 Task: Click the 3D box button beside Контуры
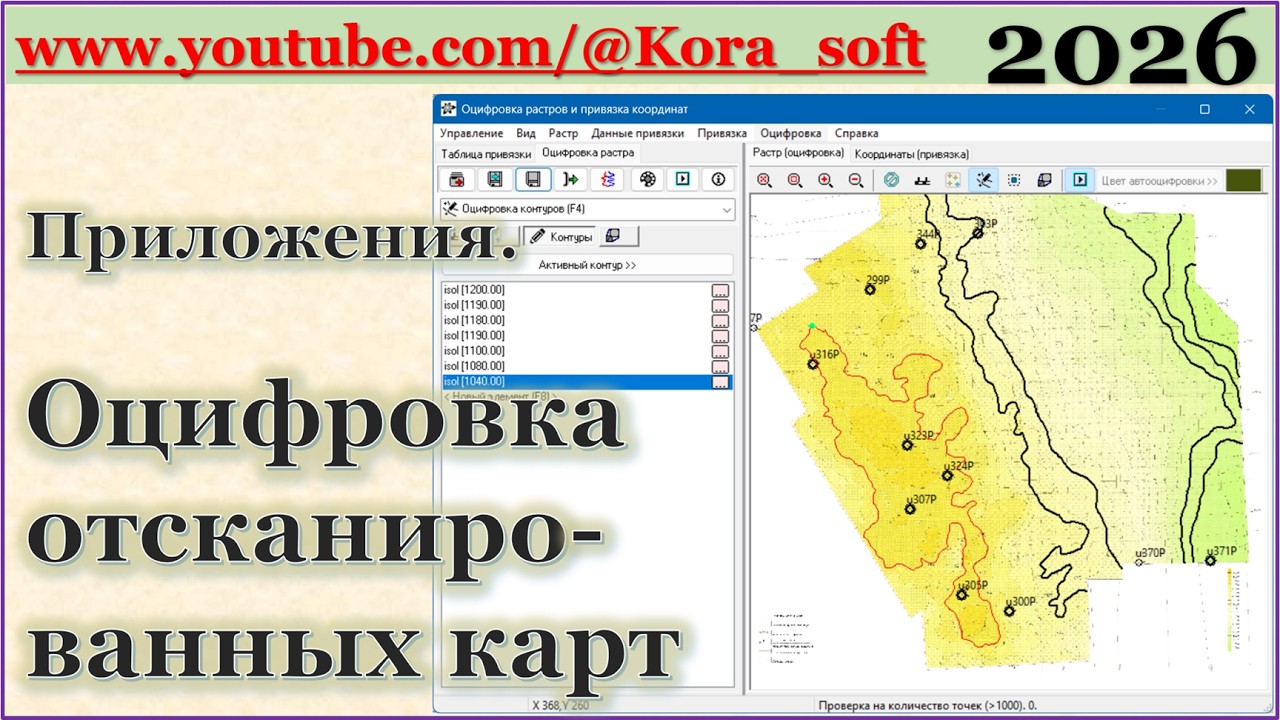[x=621, y=236]
